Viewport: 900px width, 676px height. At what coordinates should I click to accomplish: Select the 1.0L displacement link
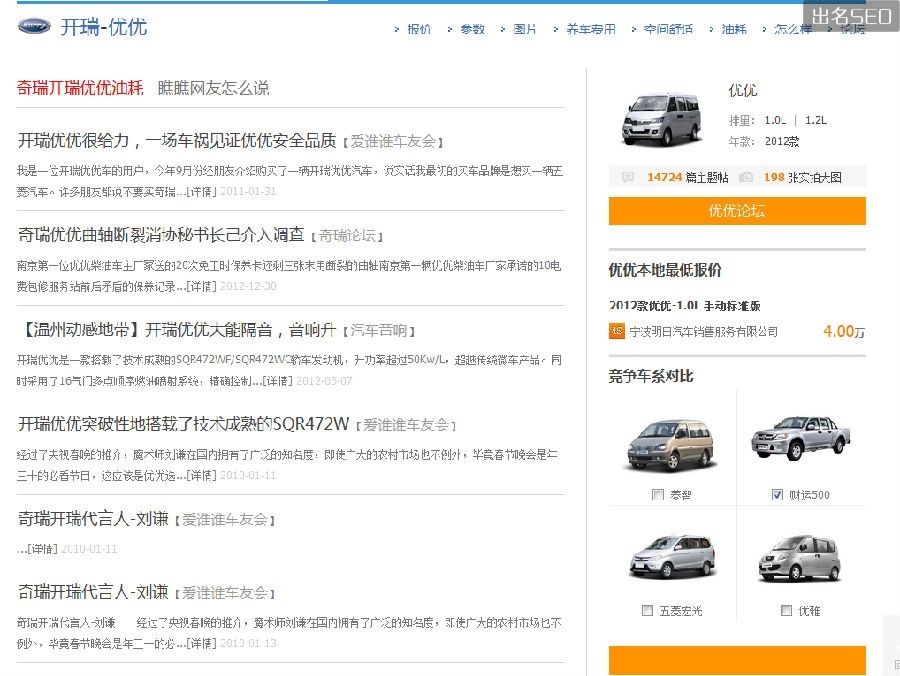click(775, 121)
